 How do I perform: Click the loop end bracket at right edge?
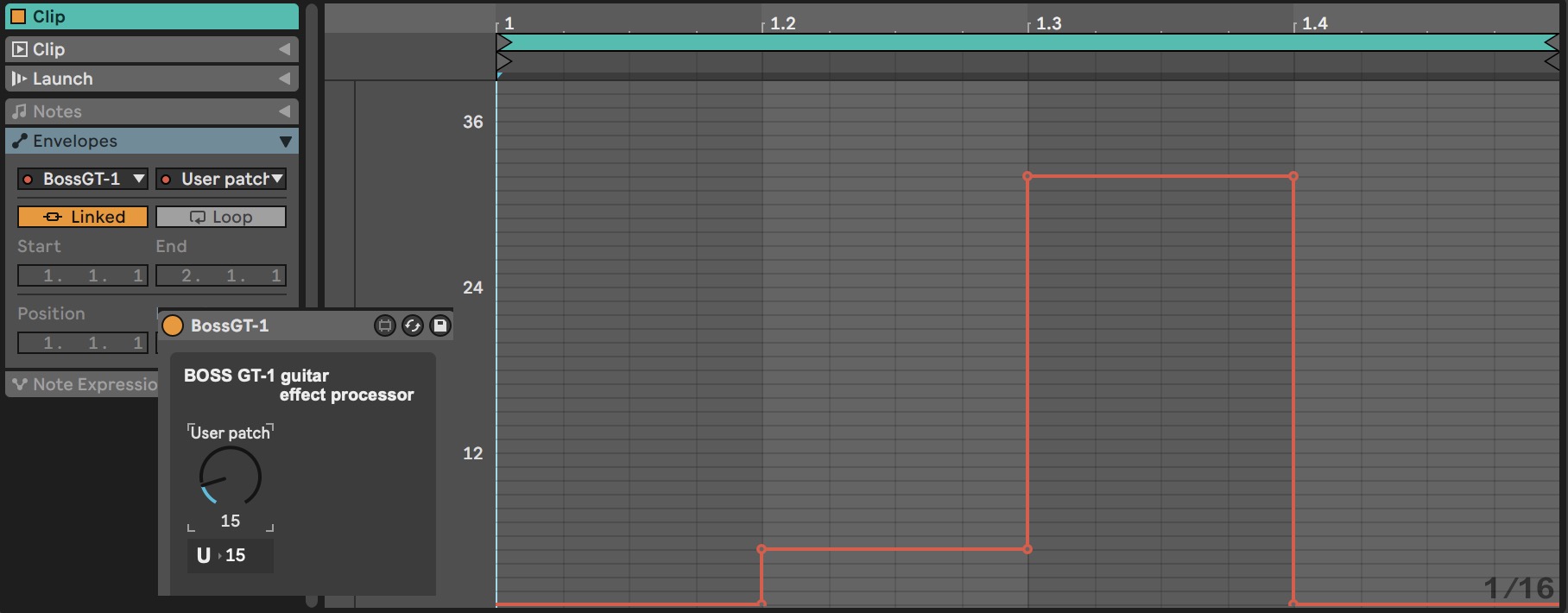tap(1551, 42)
